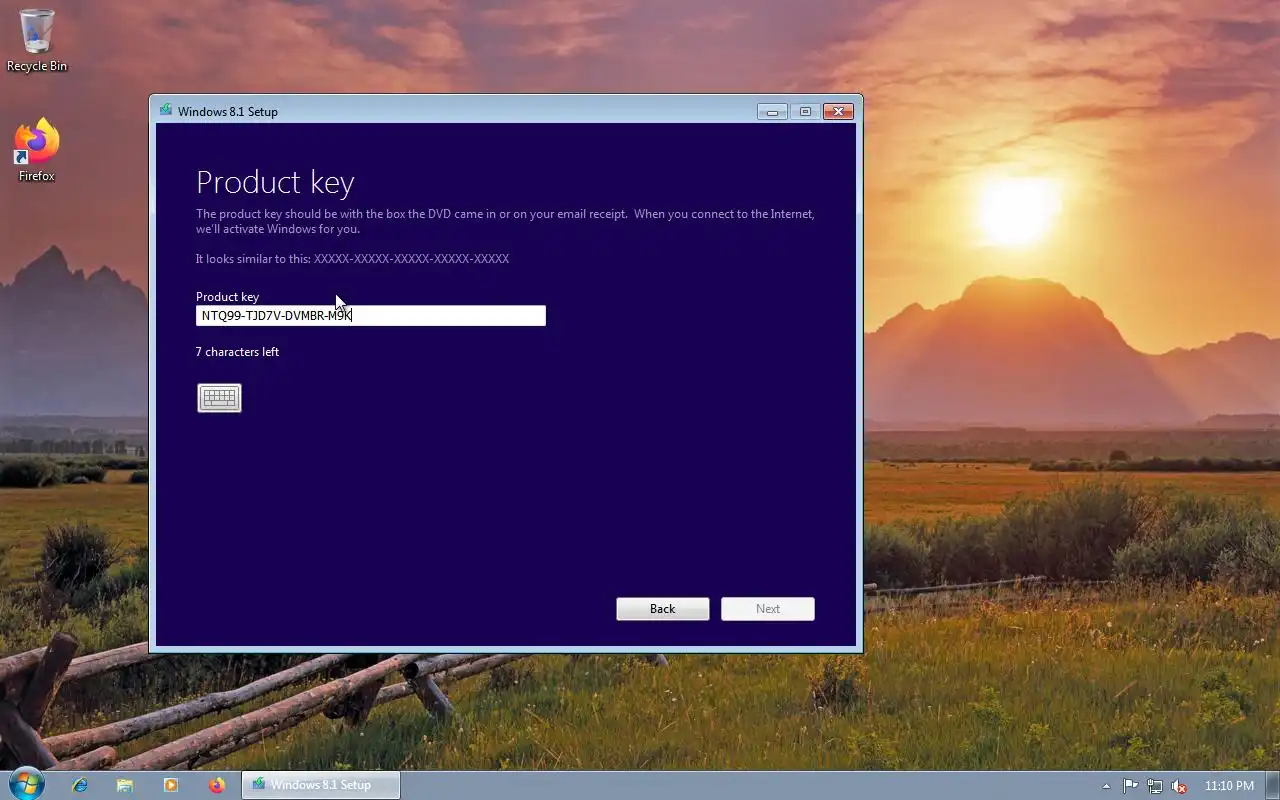The image size is (1280, 800).
Task: Open the on-screen keyboard icon
Action: point(219,398)
